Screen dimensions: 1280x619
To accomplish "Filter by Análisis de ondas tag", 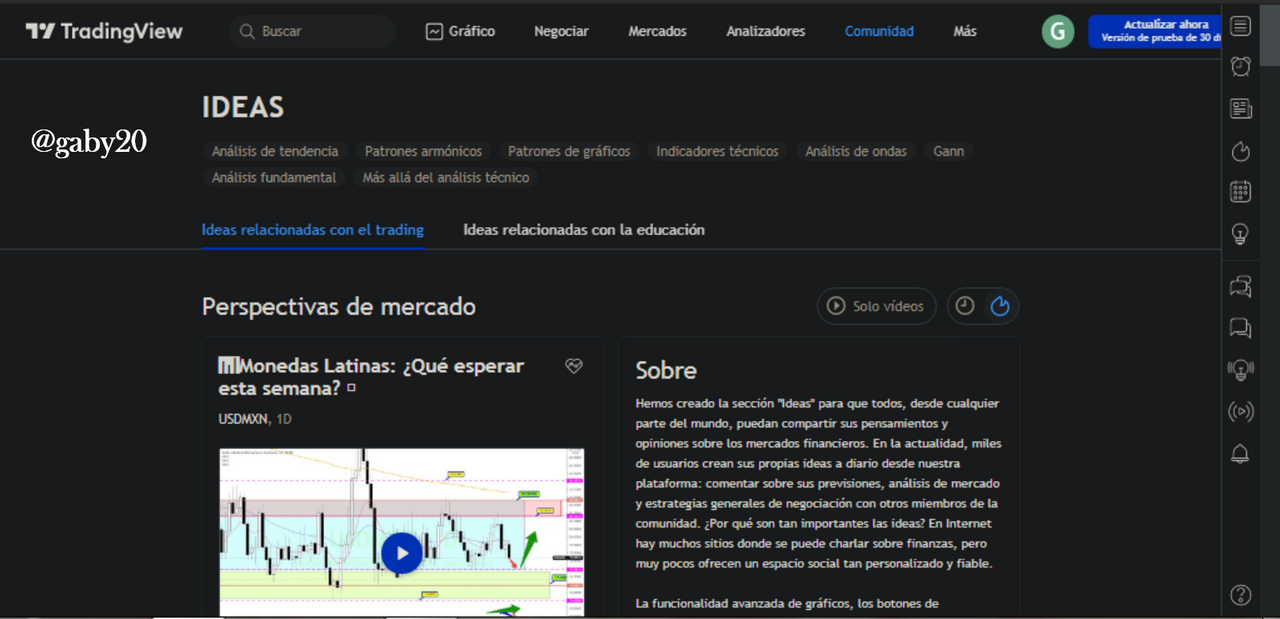I will (856, 152).
